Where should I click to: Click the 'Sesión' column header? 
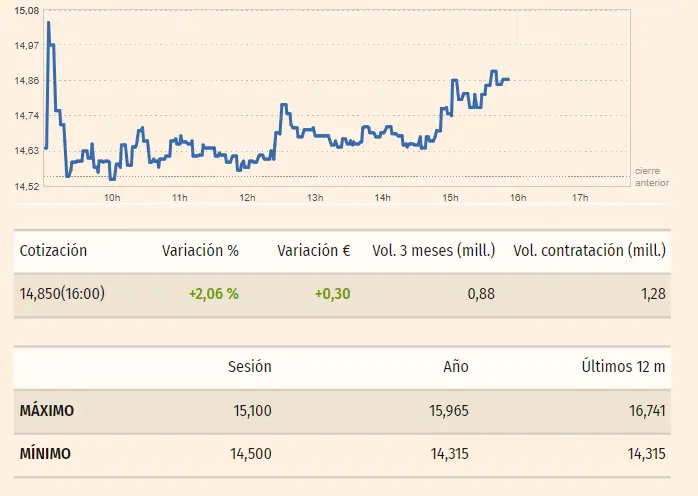pos(249,367)
